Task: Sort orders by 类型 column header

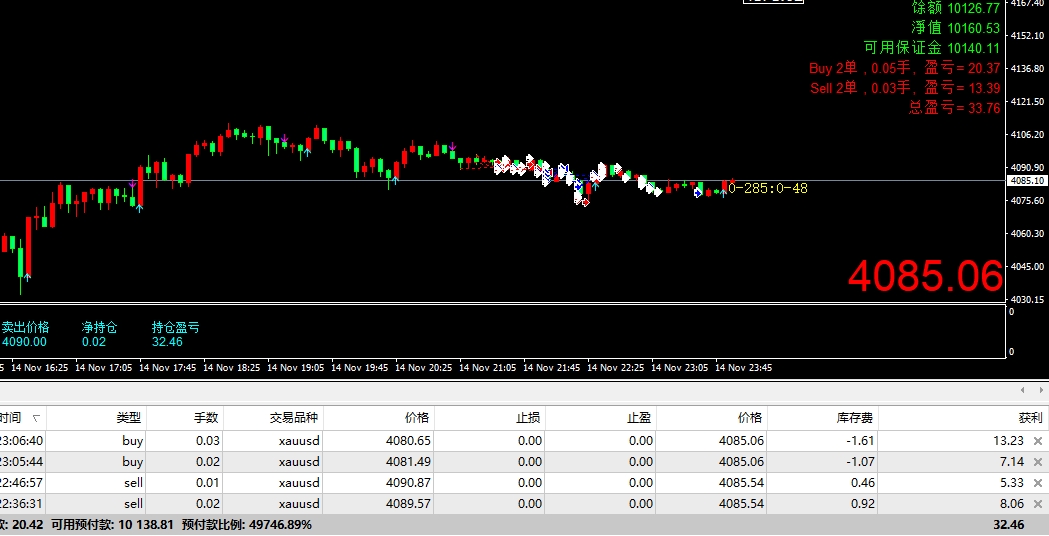Action: coord(128,418)
